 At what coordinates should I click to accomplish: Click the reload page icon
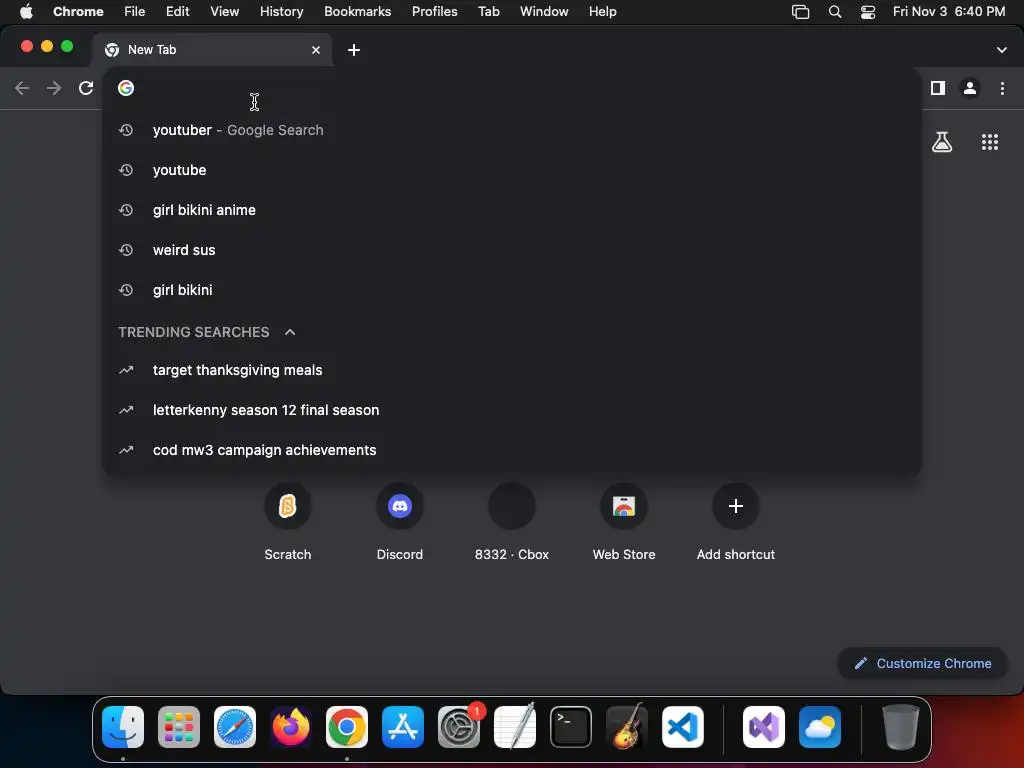tap(86, 88)
